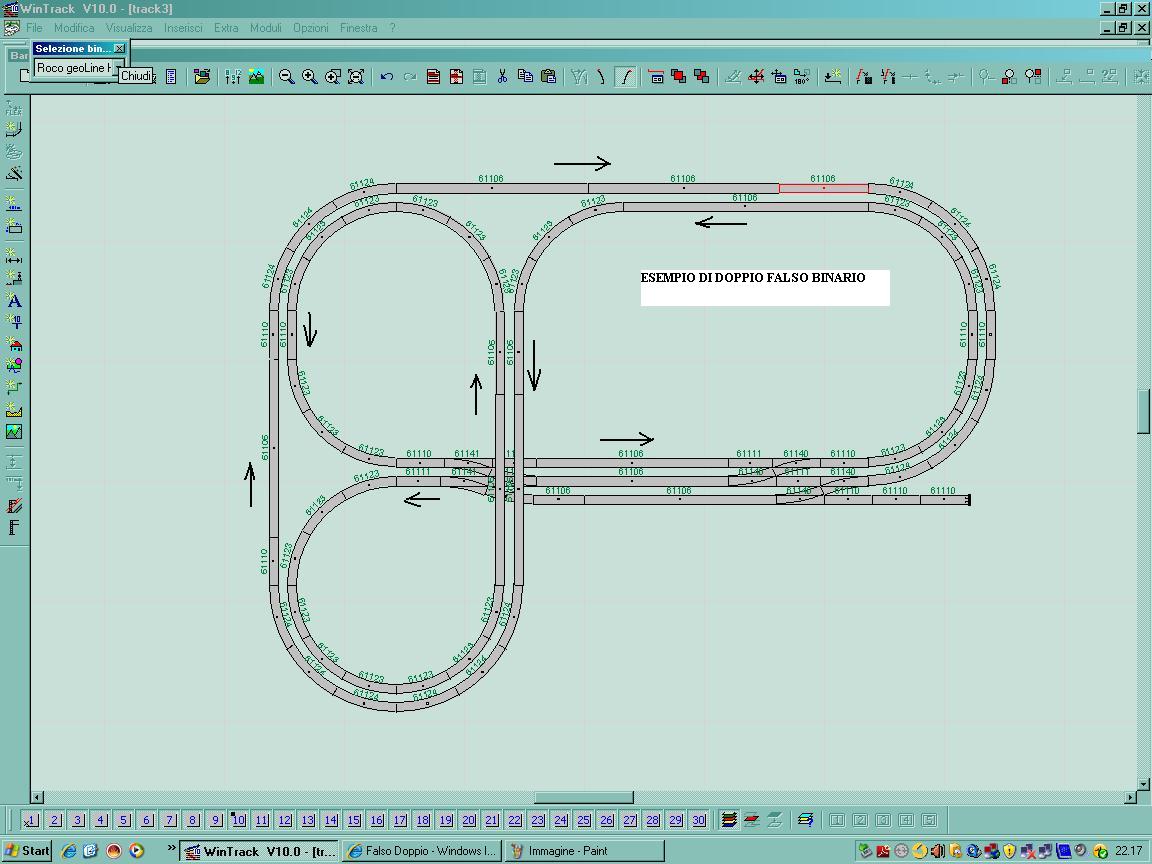
Task: Click the vertical scrollbar thumb
Action: (1144, 411)
